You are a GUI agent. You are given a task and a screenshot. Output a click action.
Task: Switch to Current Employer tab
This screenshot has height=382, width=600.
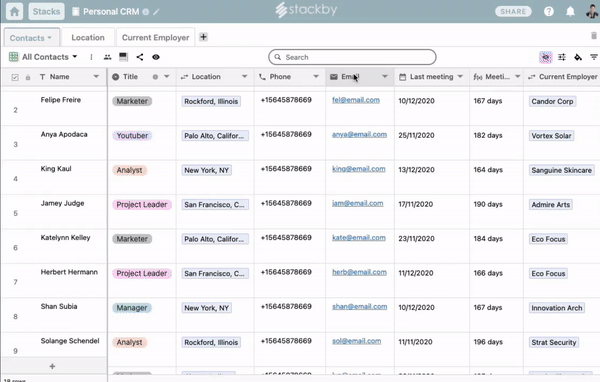(x=155, y=38)
